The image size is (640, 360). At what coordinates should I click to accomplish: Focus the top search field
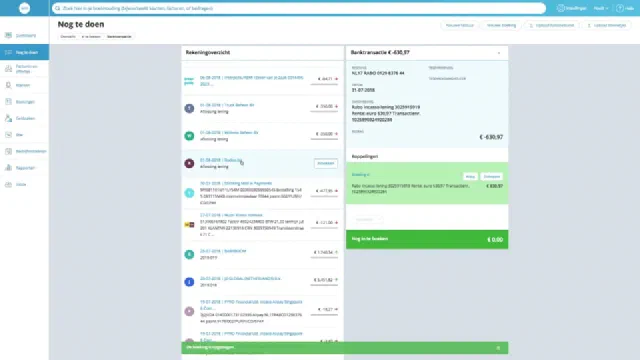[x=299, y=8]
